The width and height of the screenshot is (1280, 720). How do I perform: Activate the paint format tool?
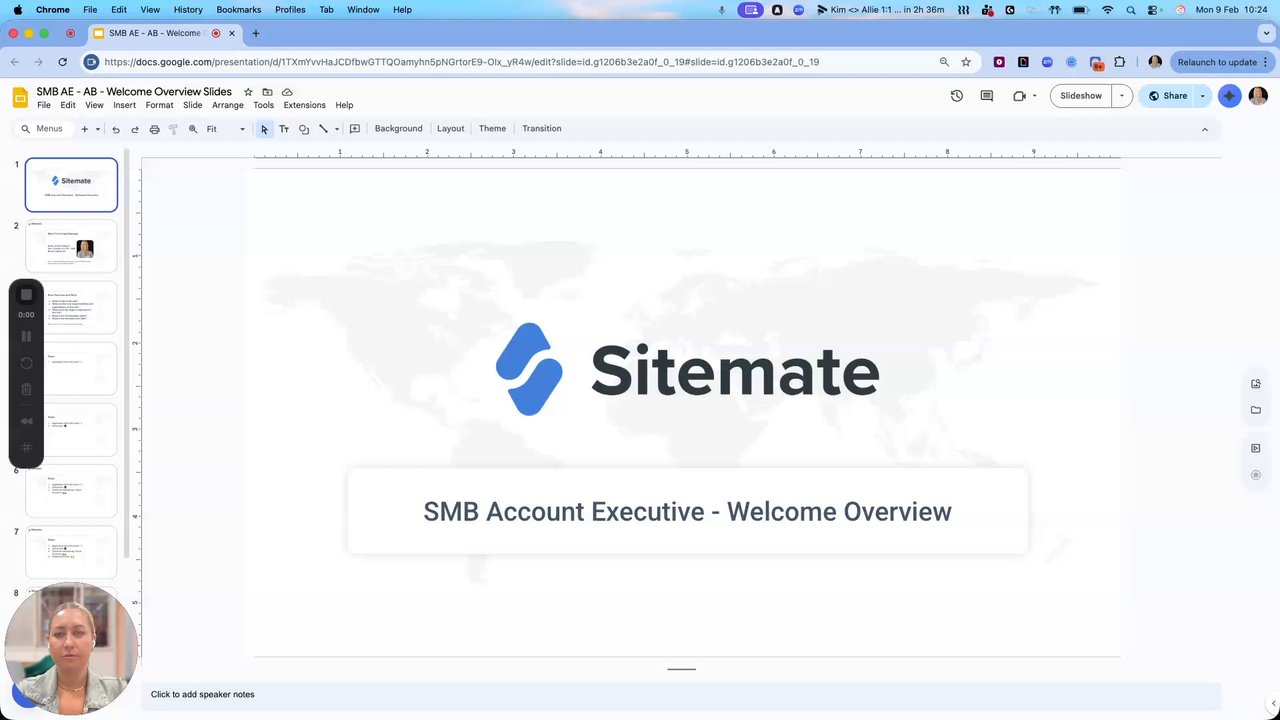(173, 129)
